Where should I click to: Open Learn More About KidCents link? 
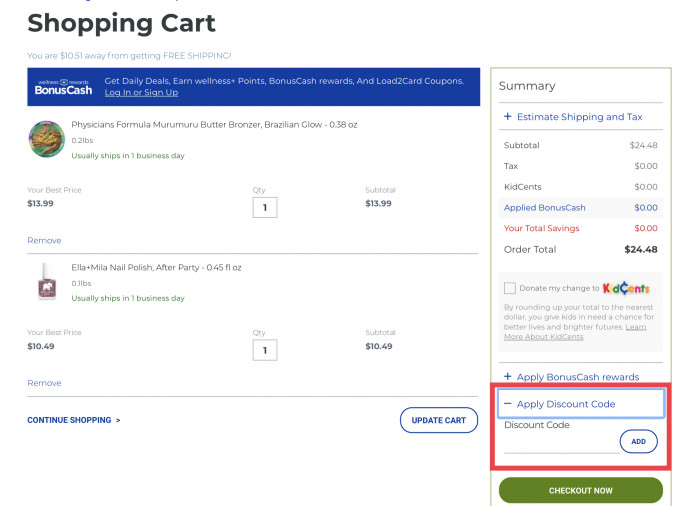click(575, 332)
